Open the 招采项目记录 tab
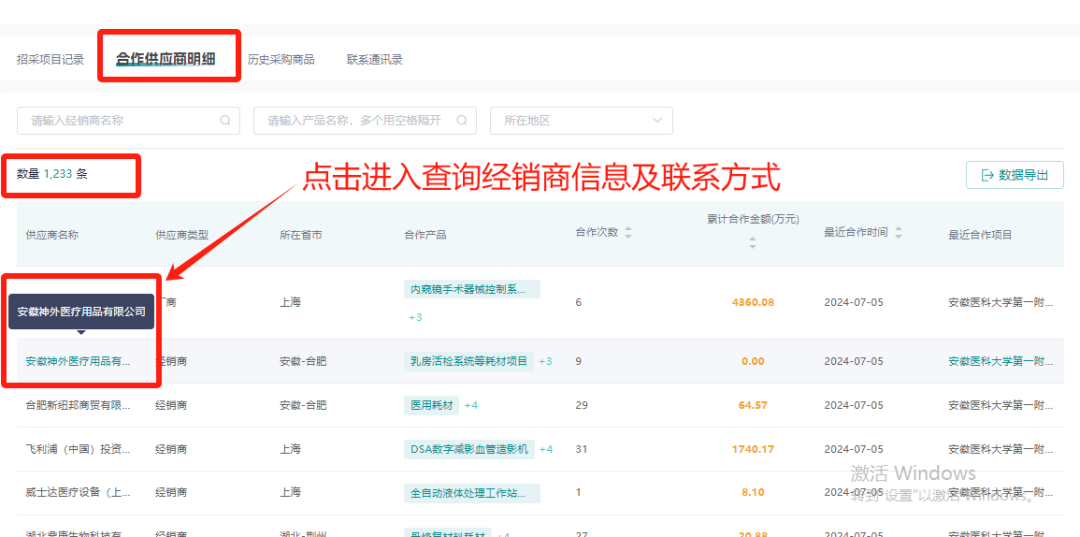The height and width of the screenshot is (537, 1080). [50, 59]
